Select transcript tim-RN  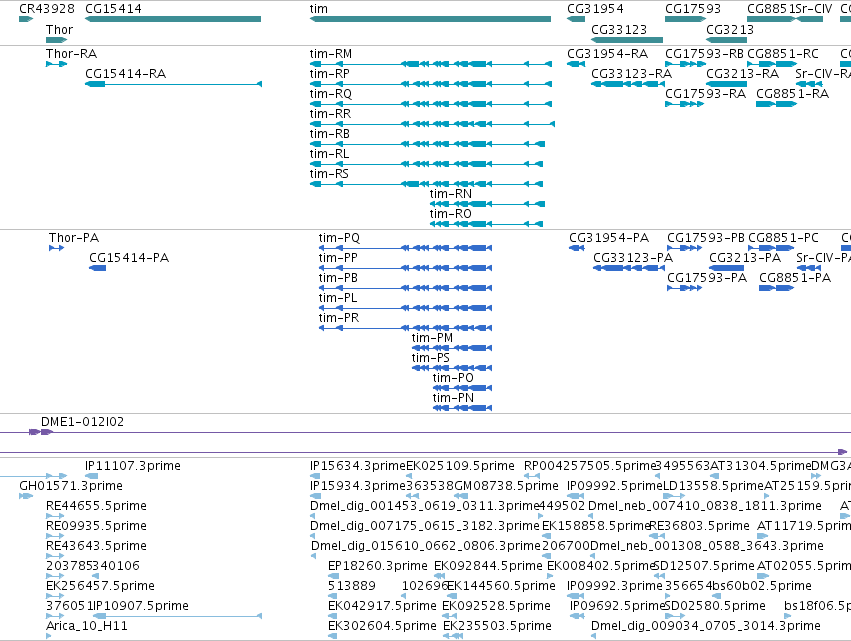click(x=487, y=204)
